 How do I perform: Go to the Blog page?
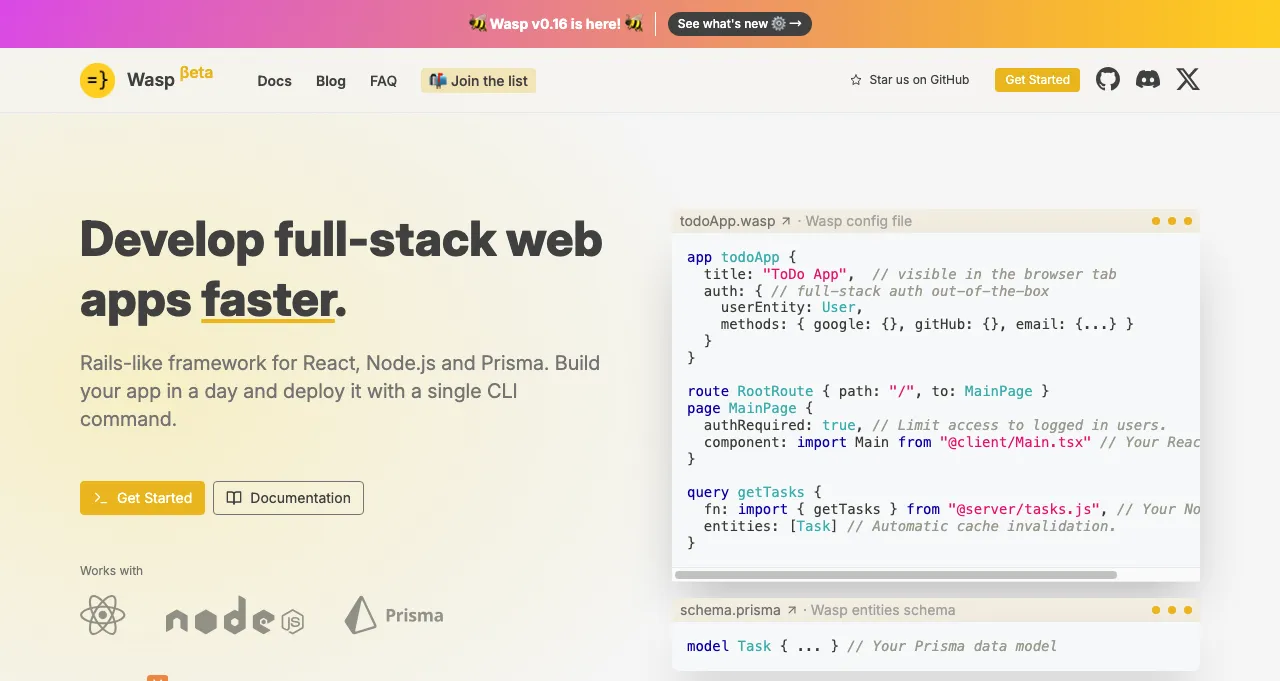[331, 81]
